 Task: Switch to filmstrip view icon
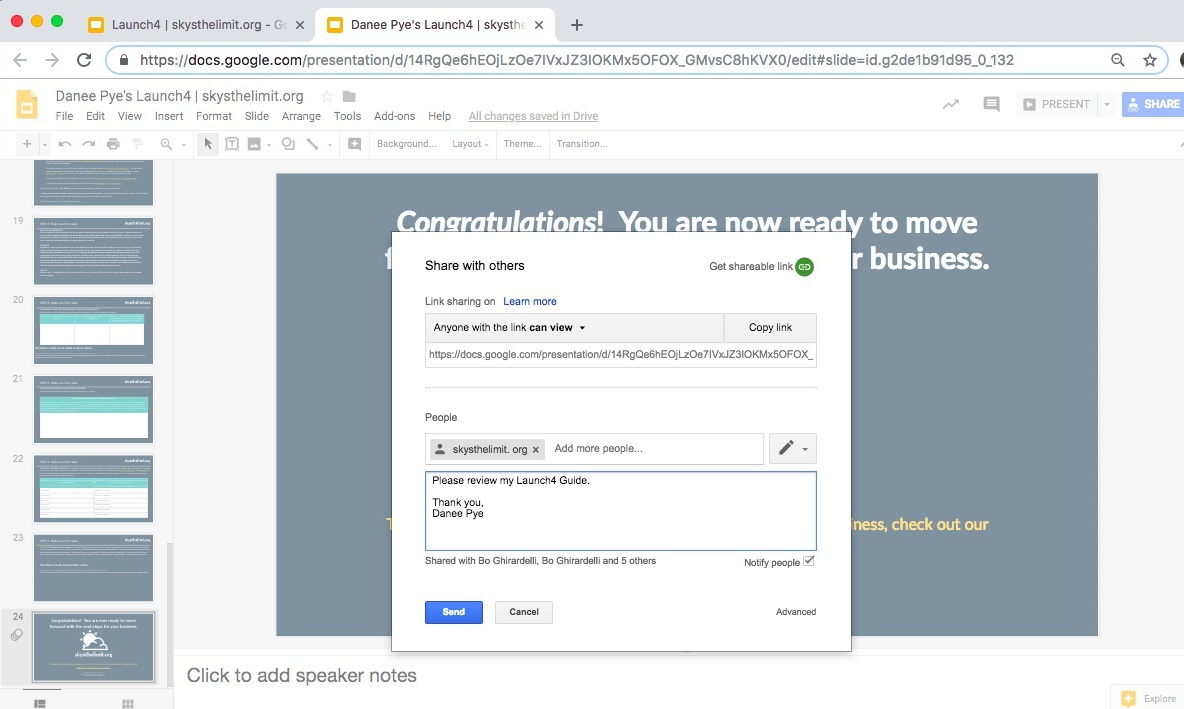click(x=40, y=703)
